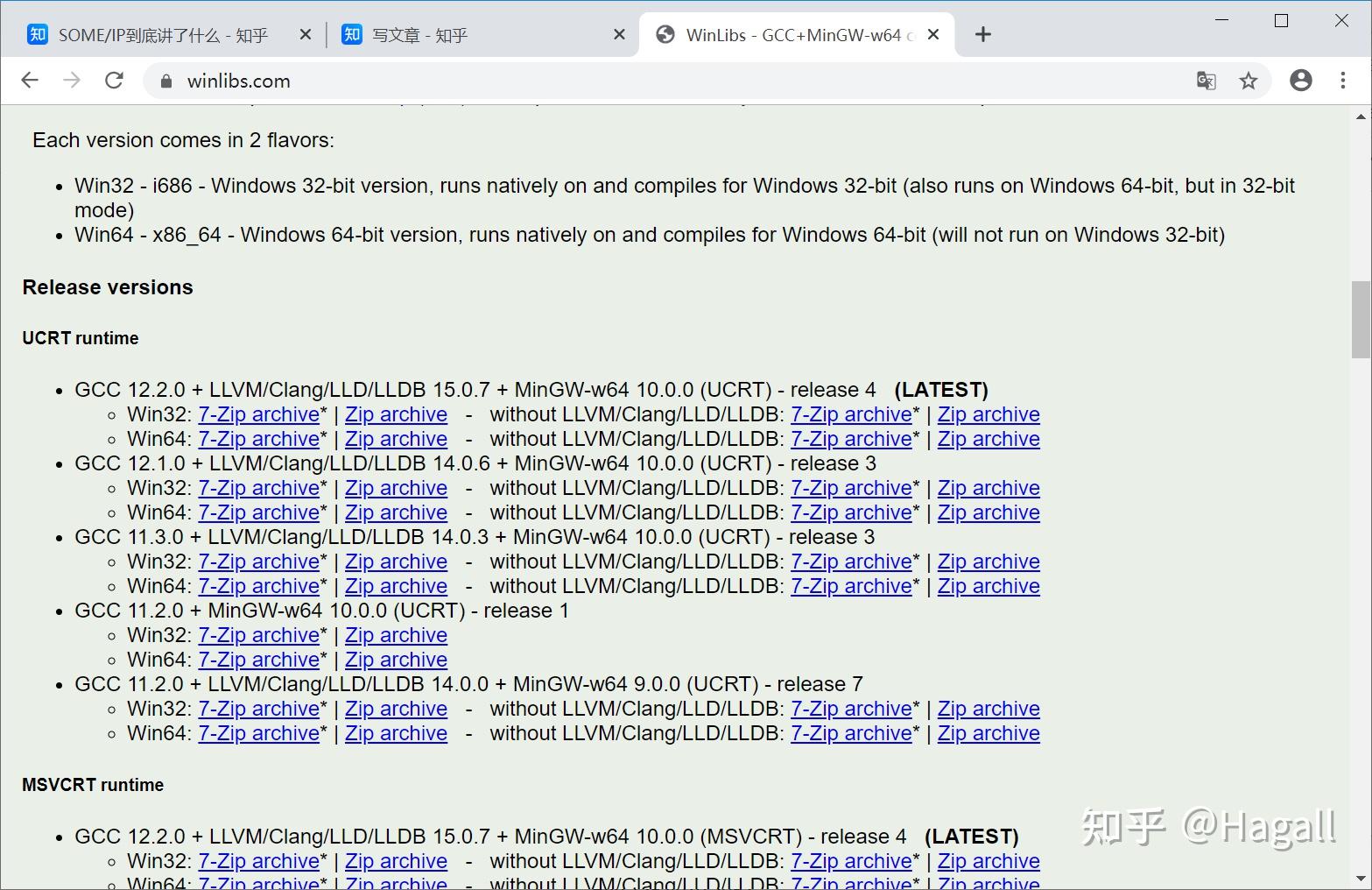This screenshot has height=890, width=1372.
Task: Reload the winlibs.com page
Action: (x=114, y=80)
